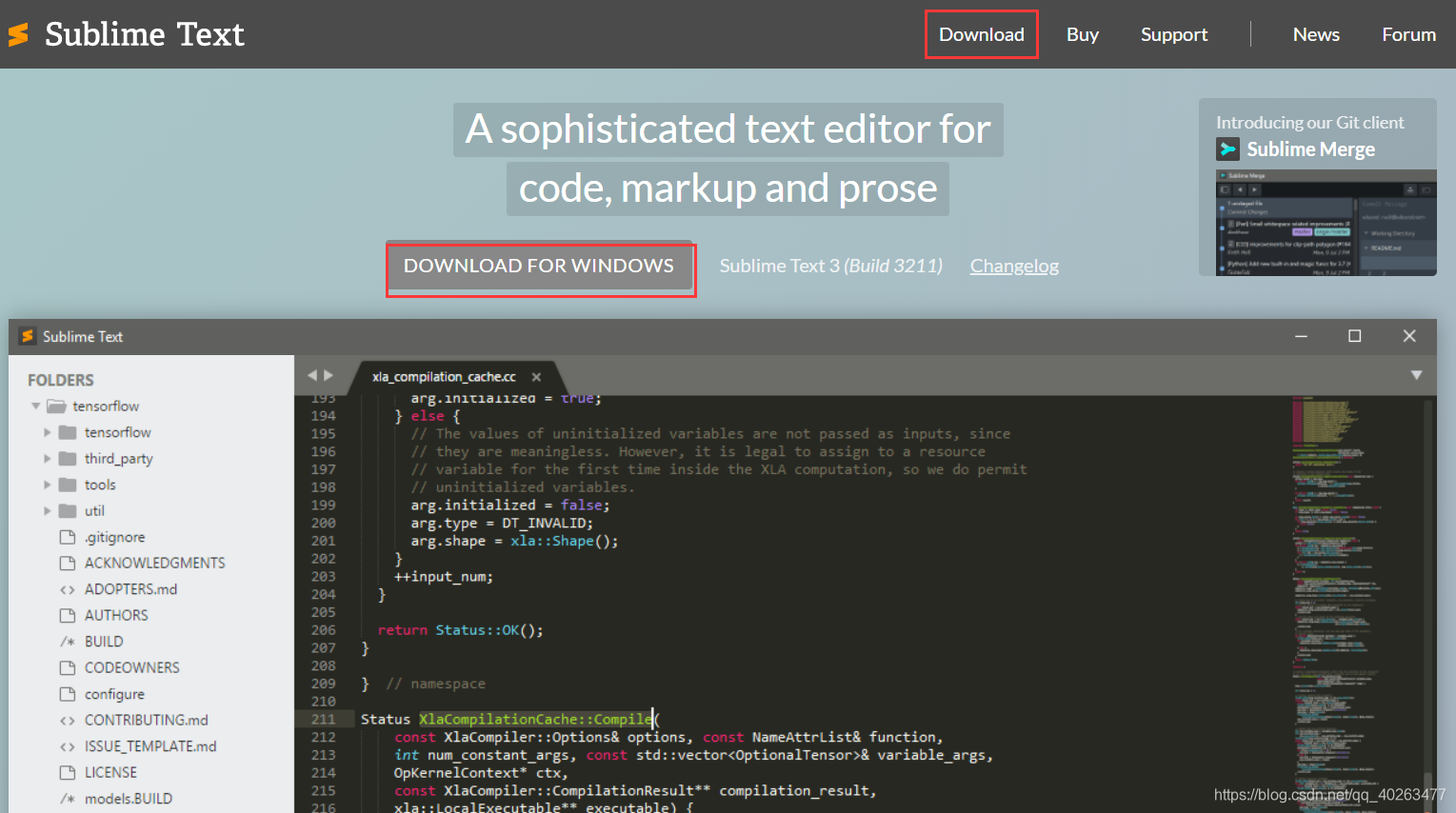Click the FOLDERS sidebar heading
1456x813 pixels.
[x=61, y=380]
